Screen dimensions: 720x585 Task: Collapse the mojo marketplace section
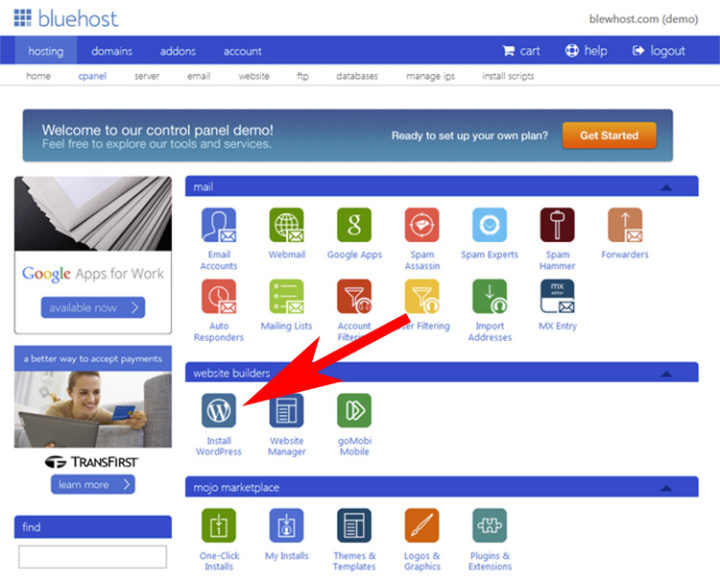[665, 488]
